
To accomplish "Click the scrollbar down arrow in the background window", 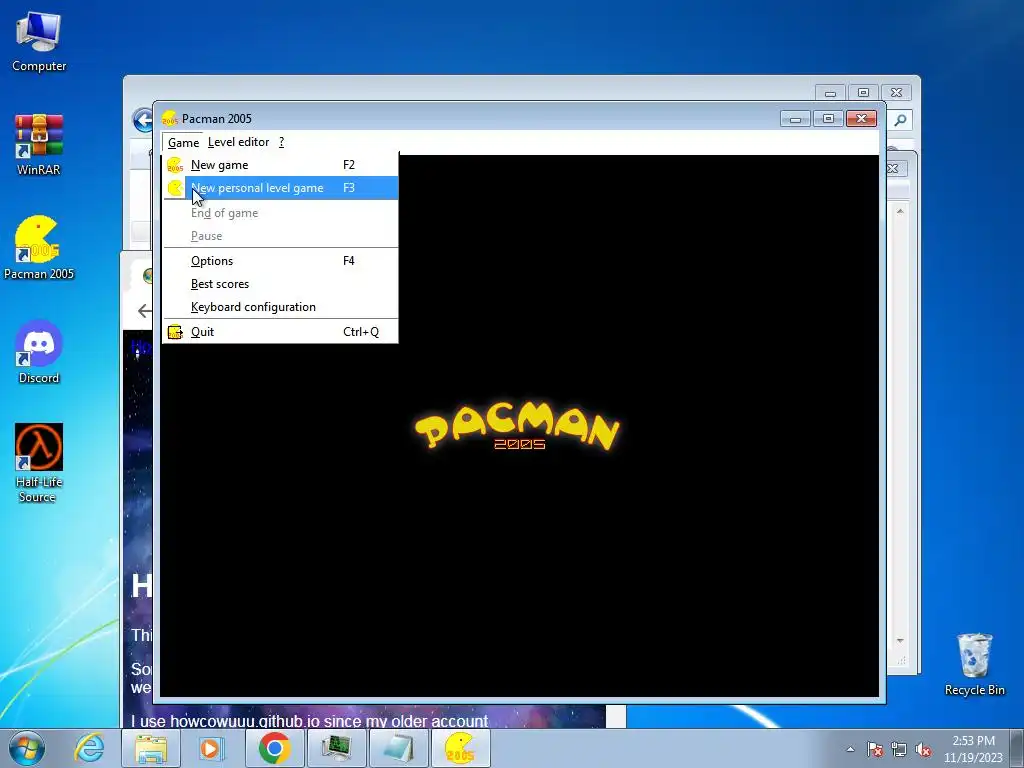I will (x=900, y=641).
